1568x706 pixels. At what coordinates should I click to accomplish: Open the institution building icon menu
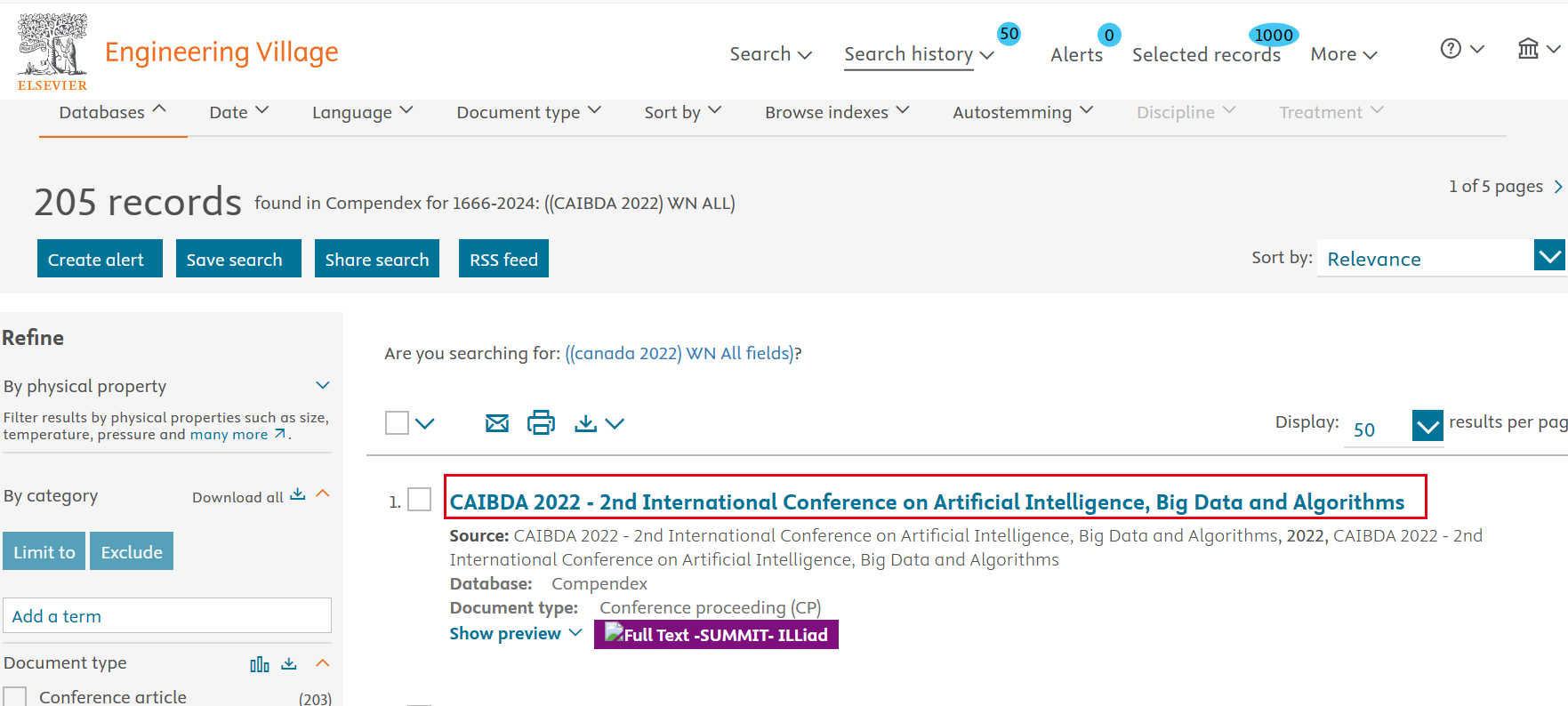pyautogui.click(x=1528, y=49)
